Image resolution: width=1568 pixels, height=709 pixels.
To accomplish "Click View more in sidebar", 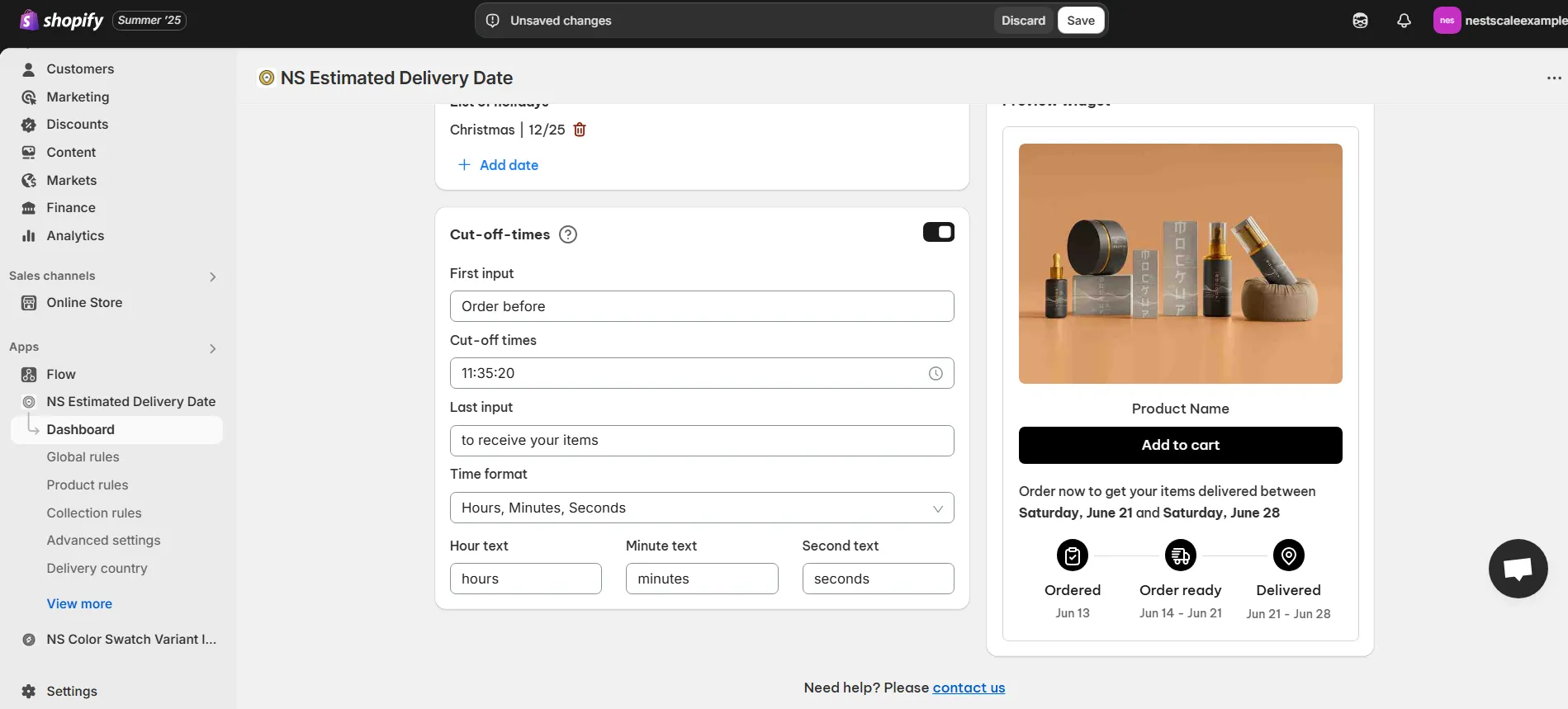I will tap(79, 604).
